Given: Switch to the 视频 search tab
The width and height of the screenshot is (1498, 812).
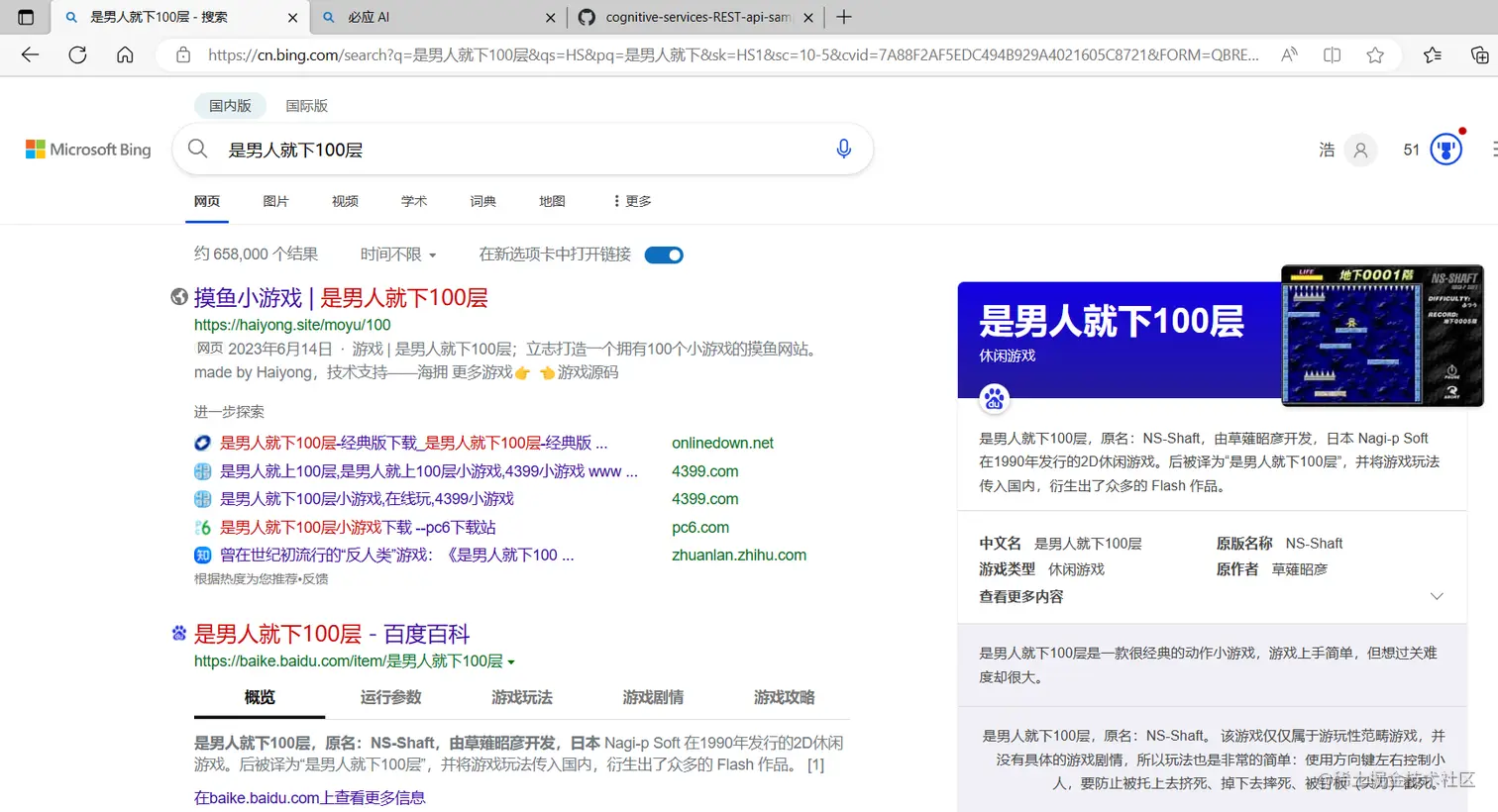Looking at the screenshot, I should pos(345,201).
